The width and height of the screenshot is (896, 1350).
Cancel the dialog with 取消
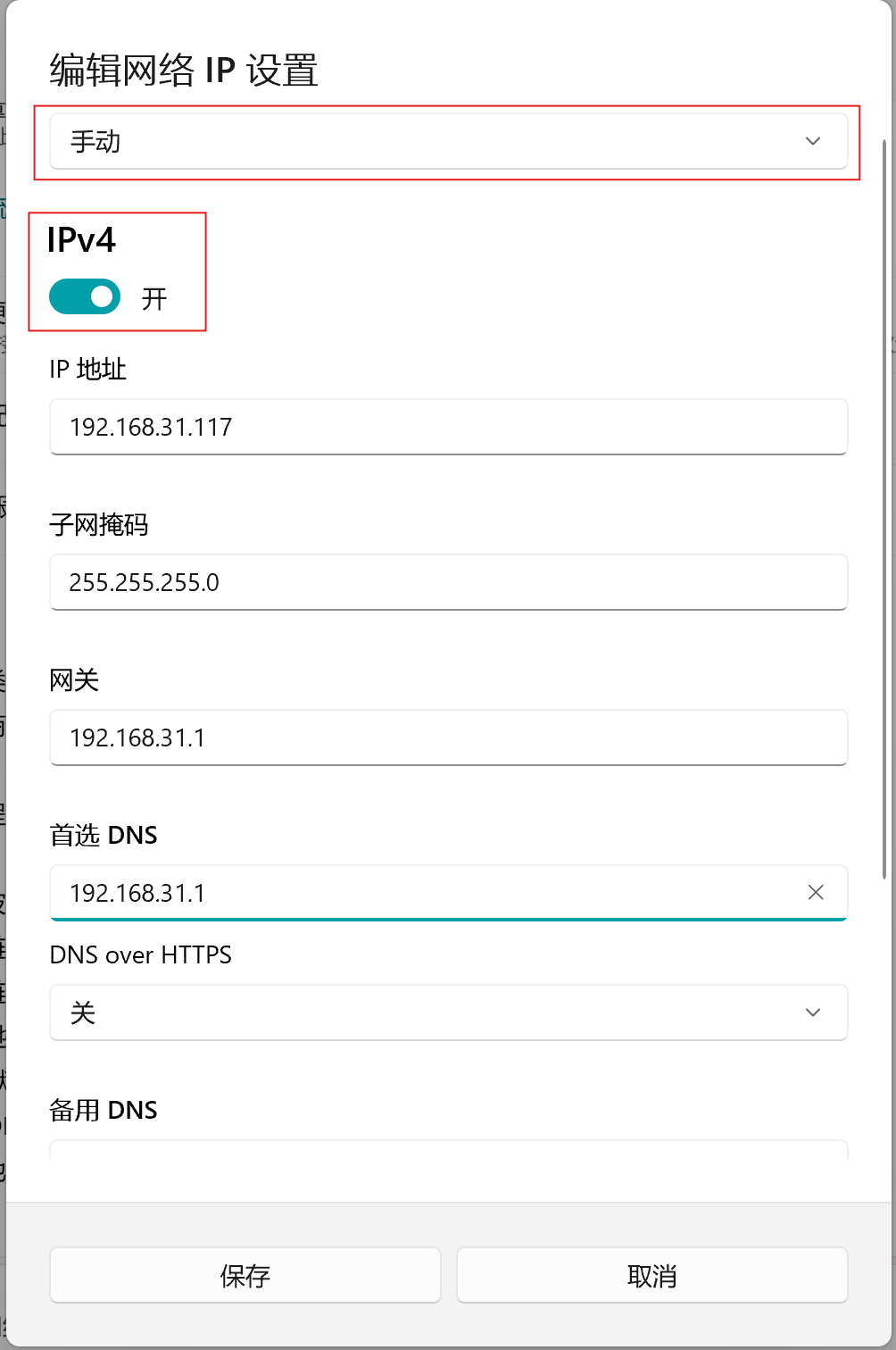tap(651, 1275)
